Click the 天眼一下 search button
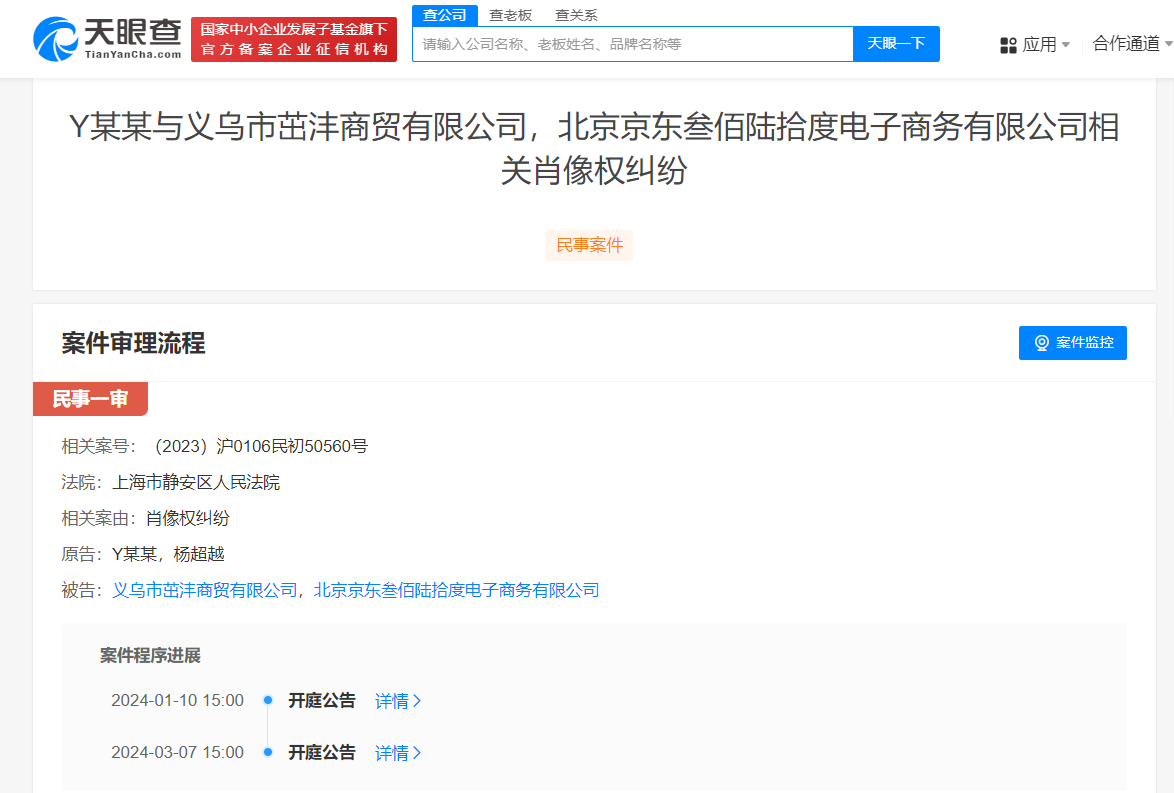The height and width of the screenshot is (793, 1174). pyautogui.click(x=896, y=44)
